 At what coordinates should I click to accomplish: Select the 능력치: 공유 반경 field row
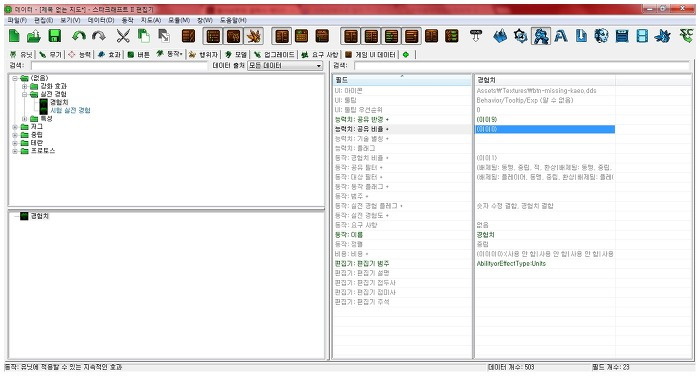click(x=402, y=120)
